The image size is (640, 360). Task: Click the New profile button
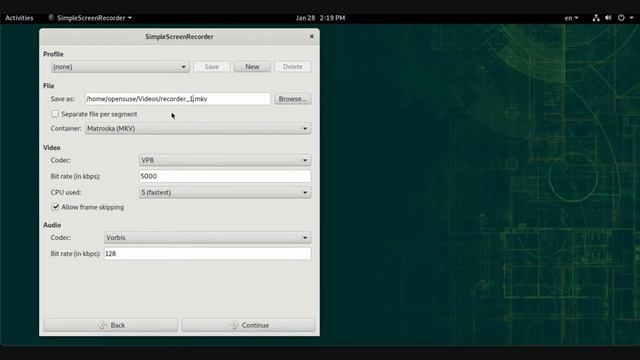click(252, 67)
